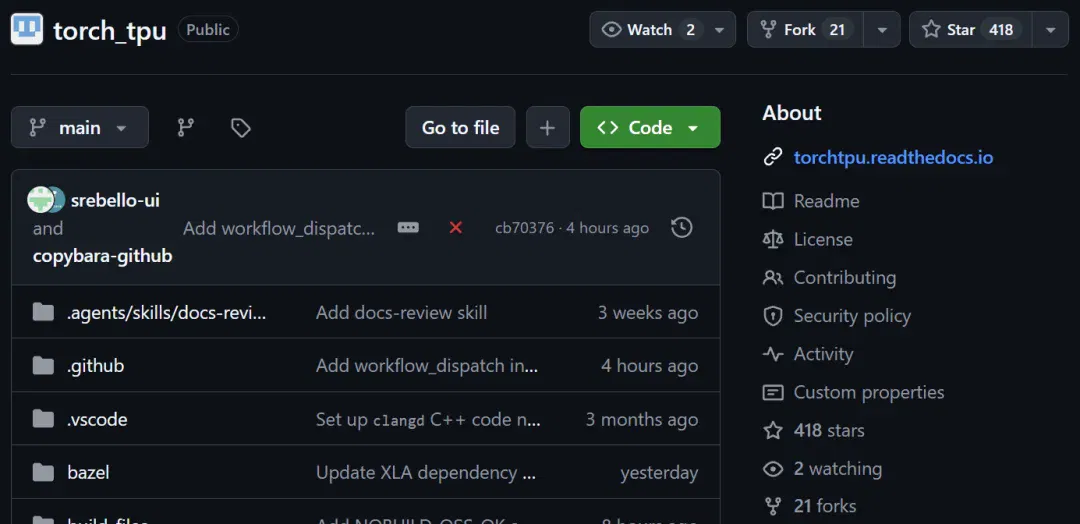Click the pulse icon next to Activity
1080x524 pixels.
[x=773, y=354]
